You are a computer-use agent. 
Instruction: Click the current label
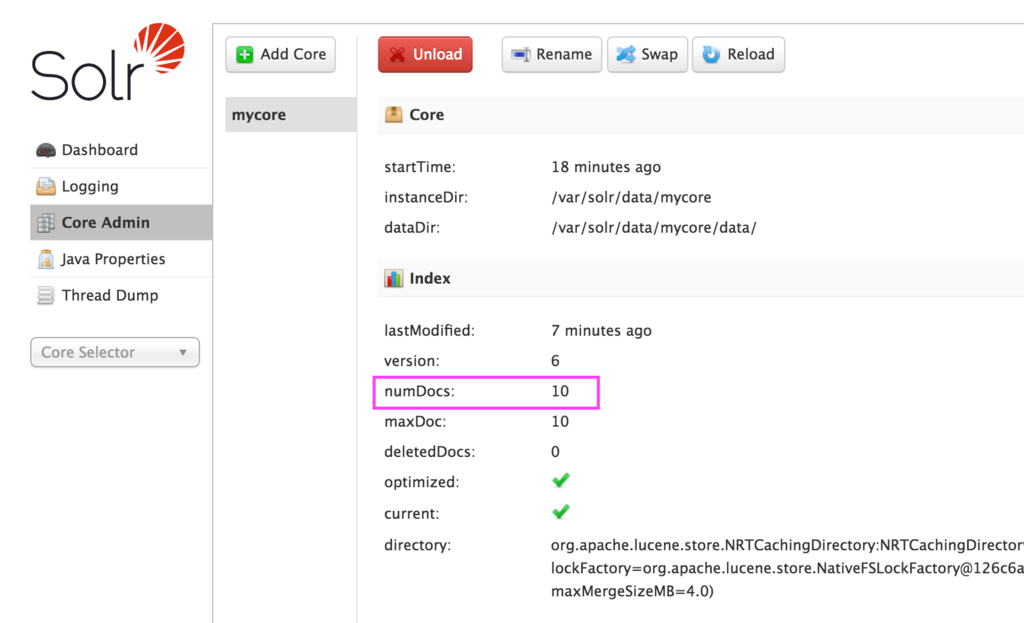pyautogui.click(x=411, y=513)
